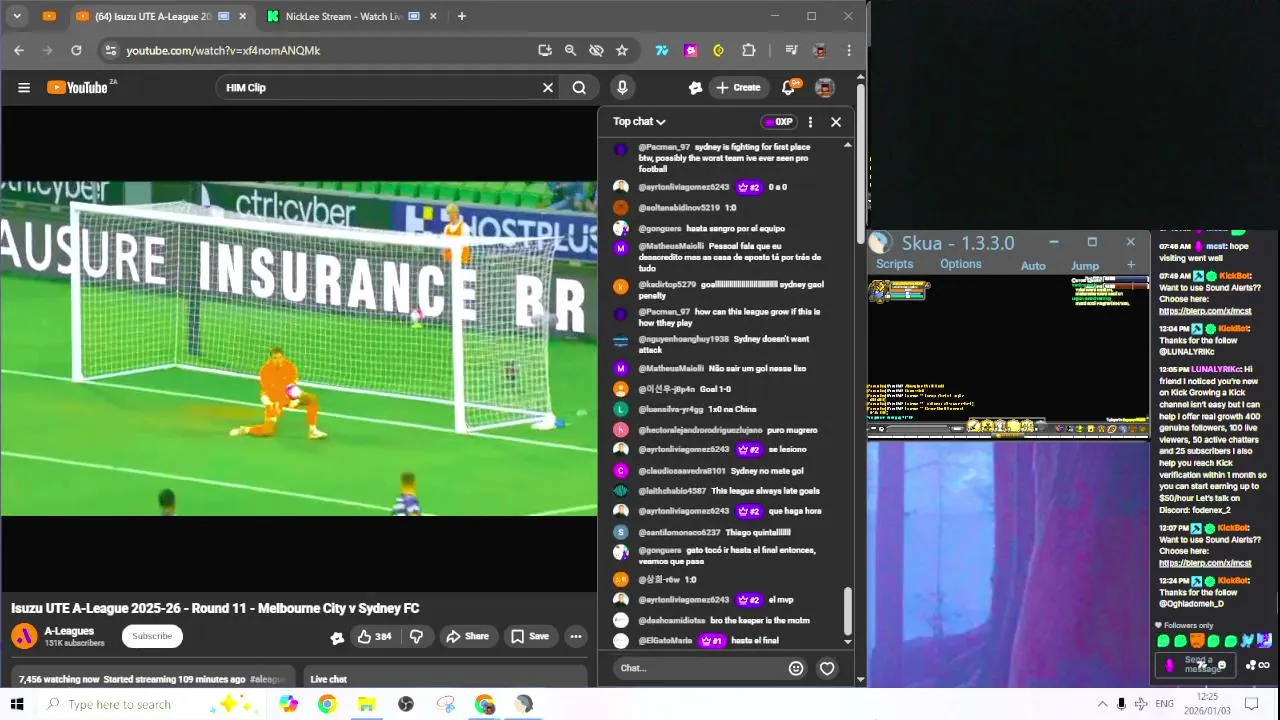The image size is (1280, 720).
Task: Click the Create video button
Action: click(739, 88)
